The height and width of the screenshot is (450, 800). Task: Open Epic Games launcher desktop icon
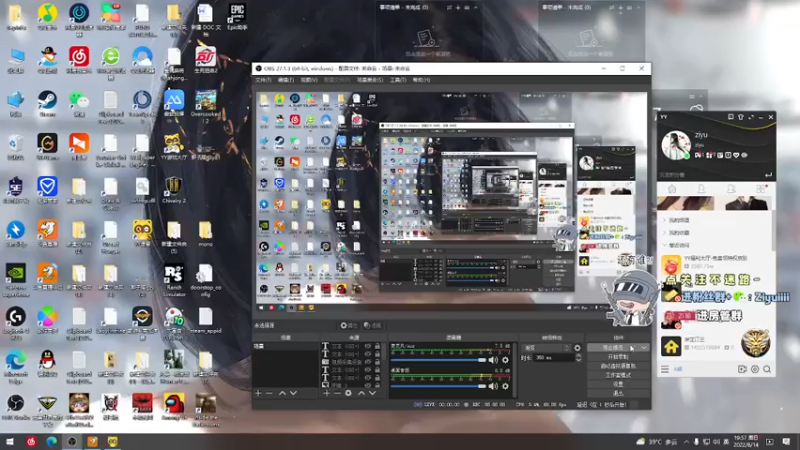click(237, 16)
